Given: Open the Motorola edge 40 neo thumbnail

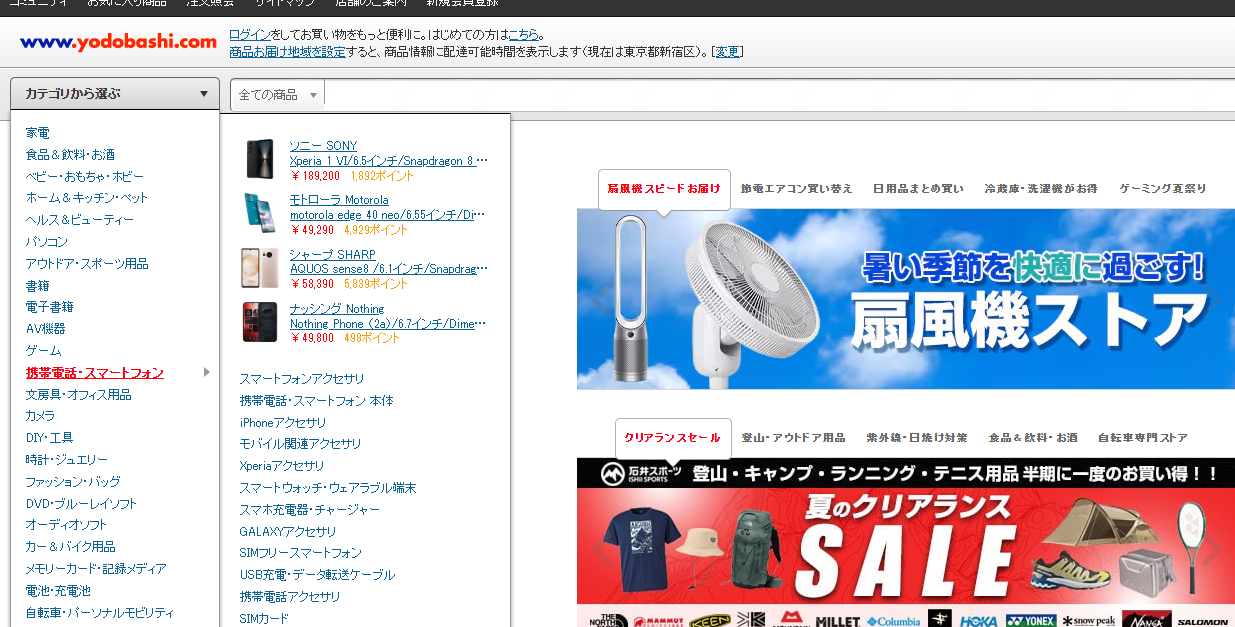Looking at the screenshot, I should [260, 213].
